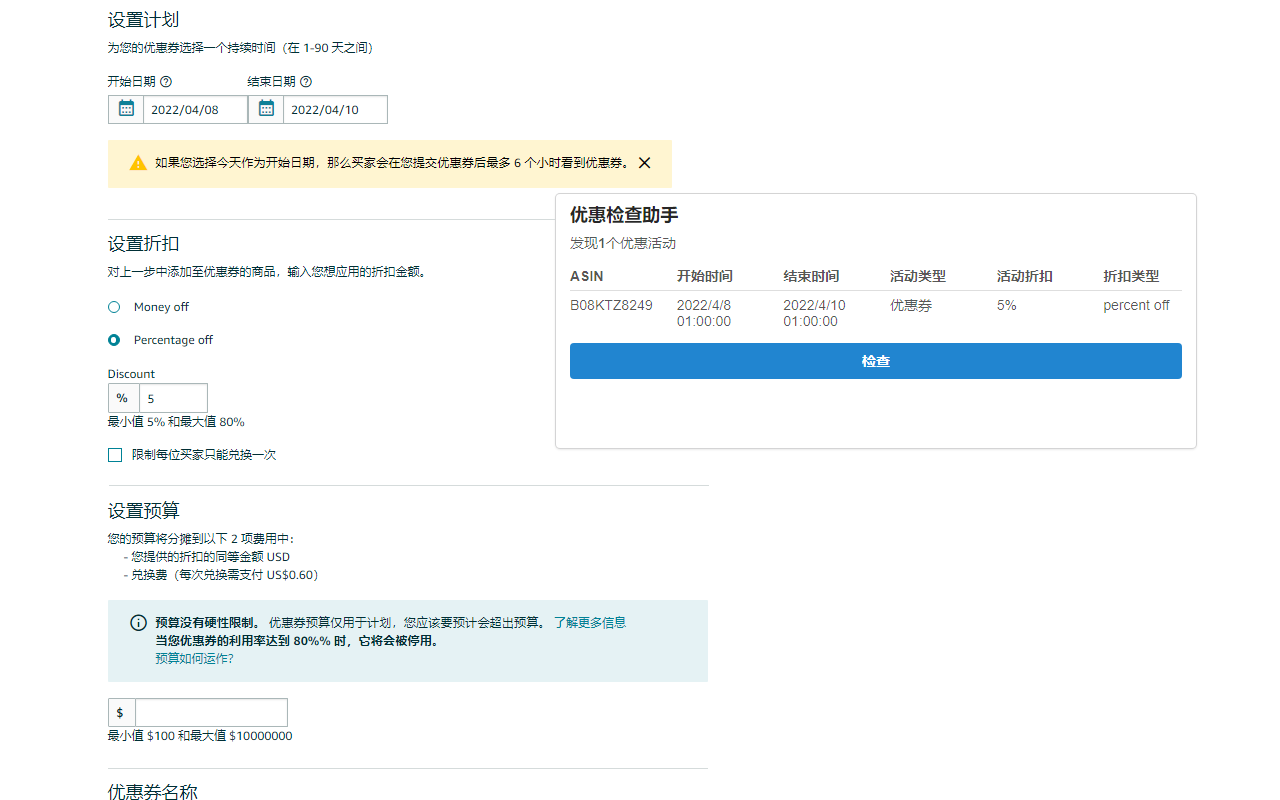Click the % prefix on the discount field

click(122, 397)
